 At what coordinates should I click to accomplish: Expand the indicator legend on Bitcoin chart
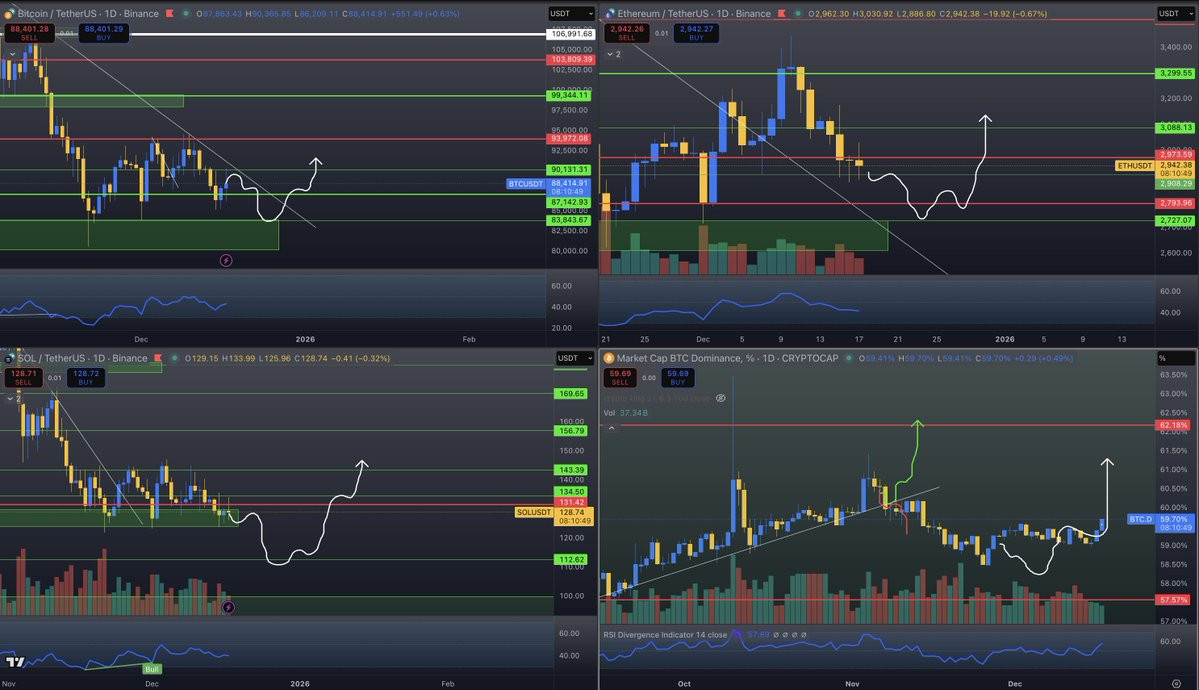11,54
